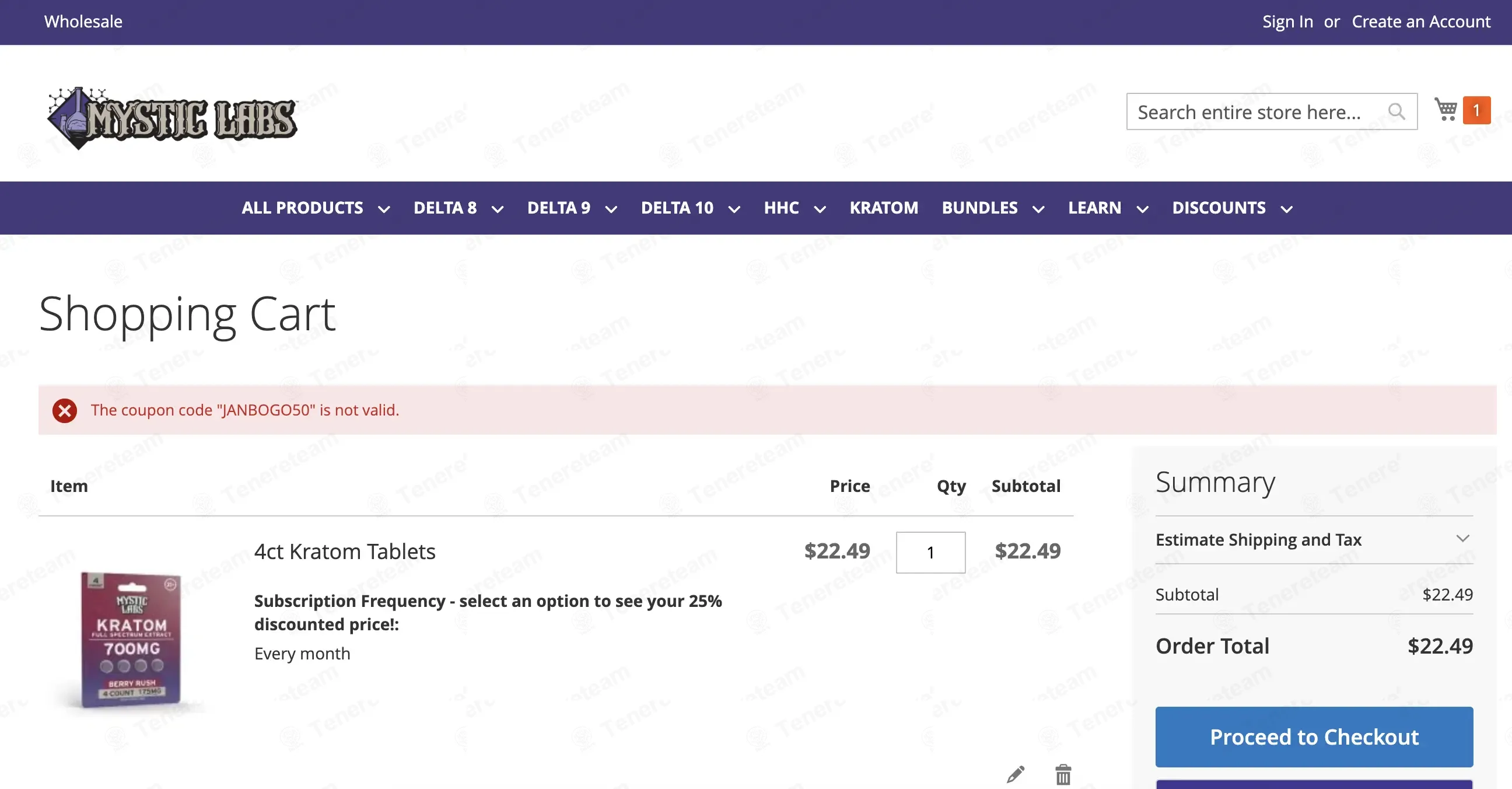This screenshot has width=1512, height=789.
Task: Click the Kratom tablets product thumbnail
Action: (131, 639)
